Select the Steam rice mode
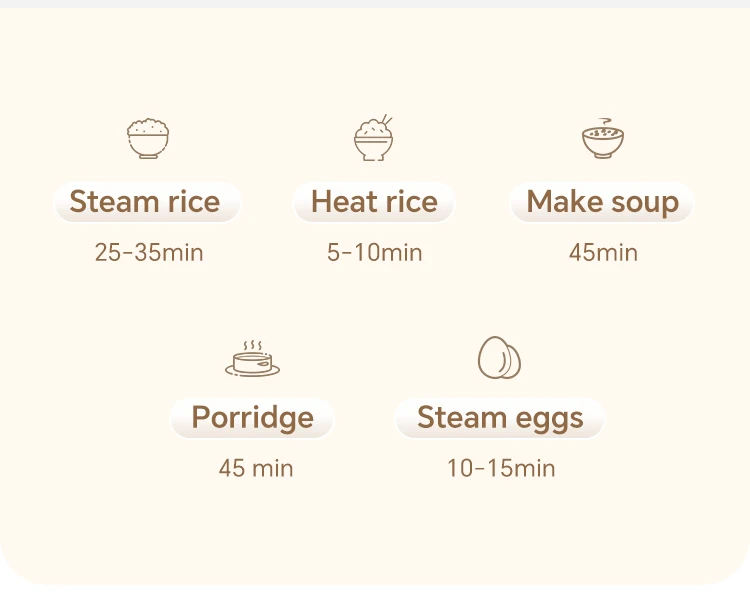This screenshot has height=595, width=750. (146, 202)
